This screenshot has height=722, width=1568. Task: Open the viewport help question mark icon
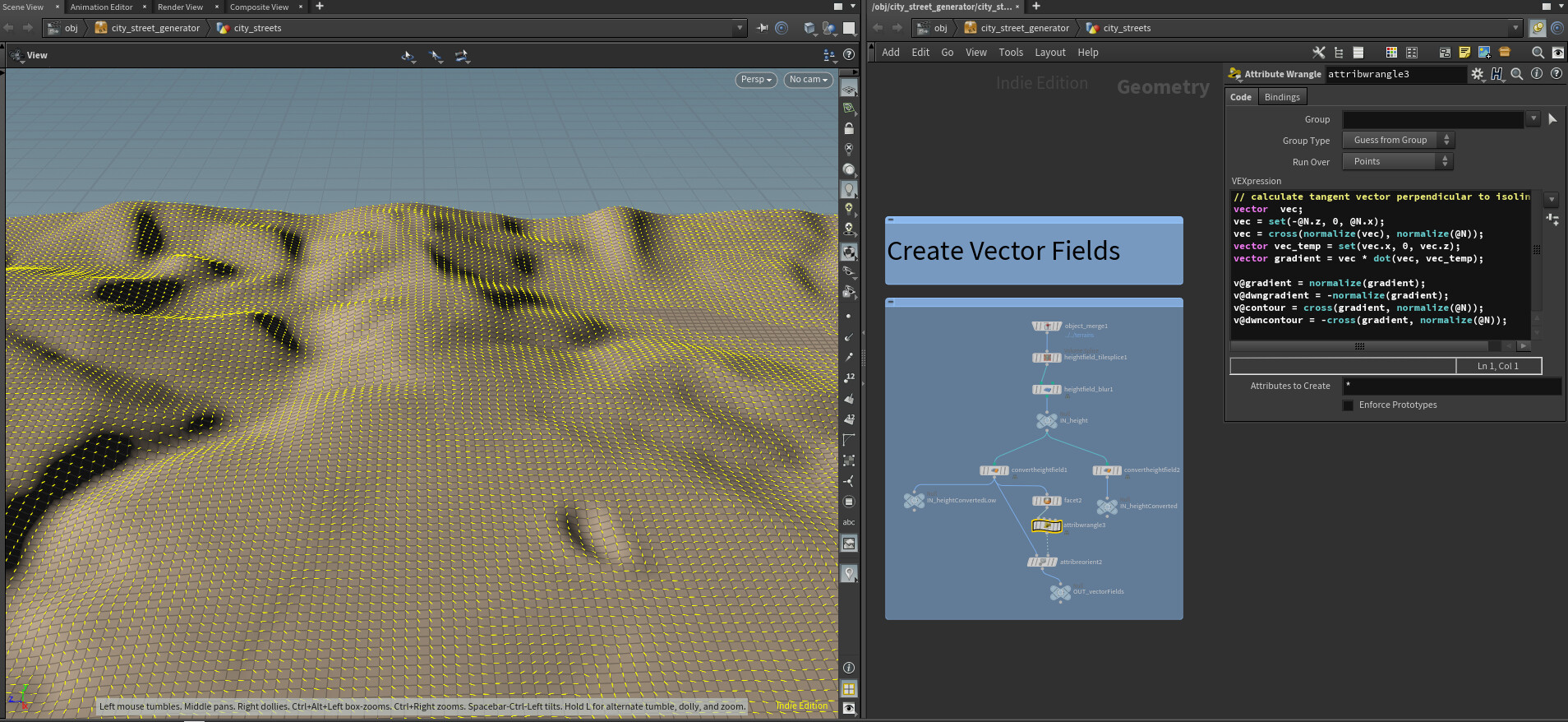849,55
